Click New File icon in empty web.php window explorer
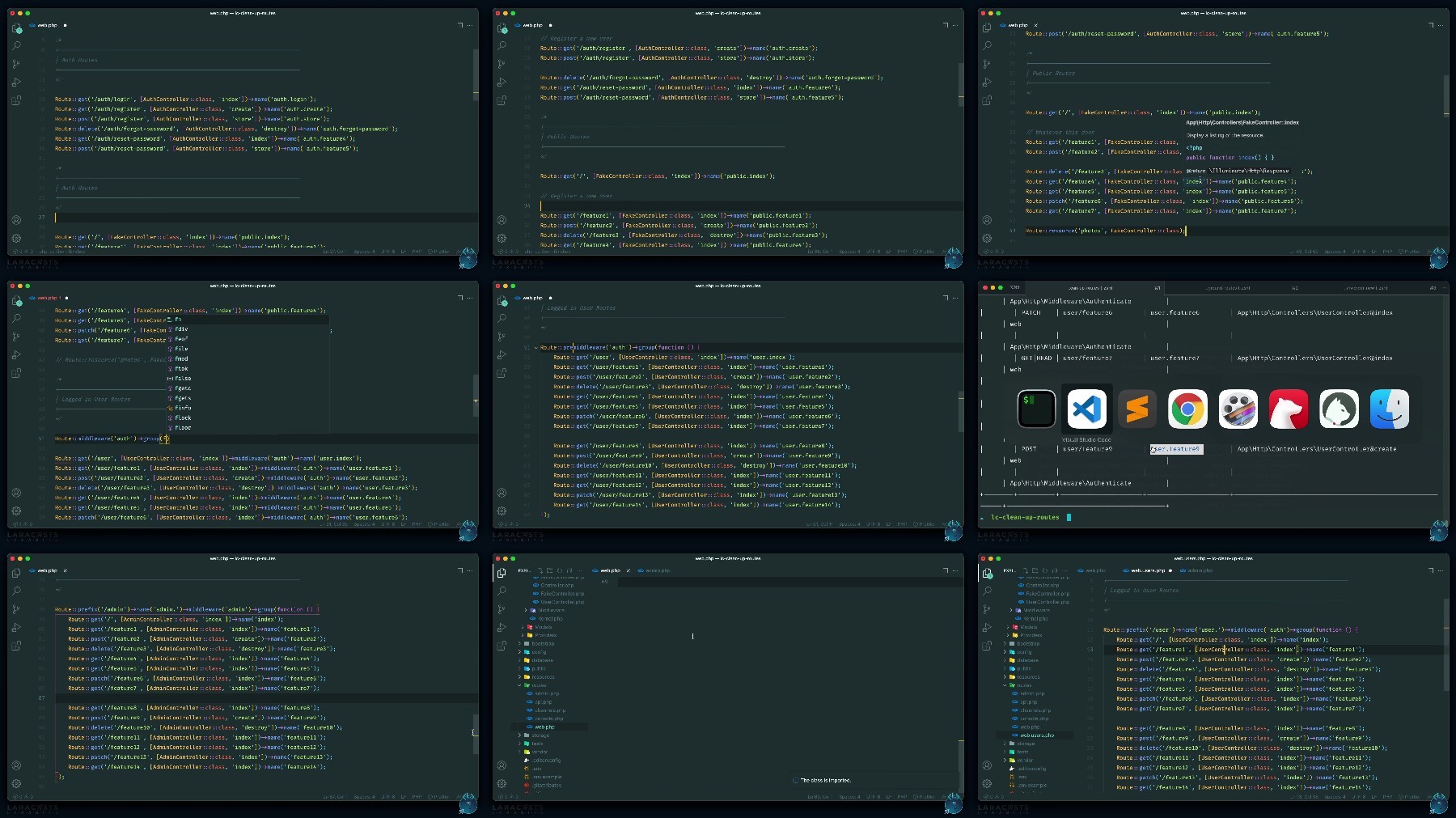 tap(540, 570)
